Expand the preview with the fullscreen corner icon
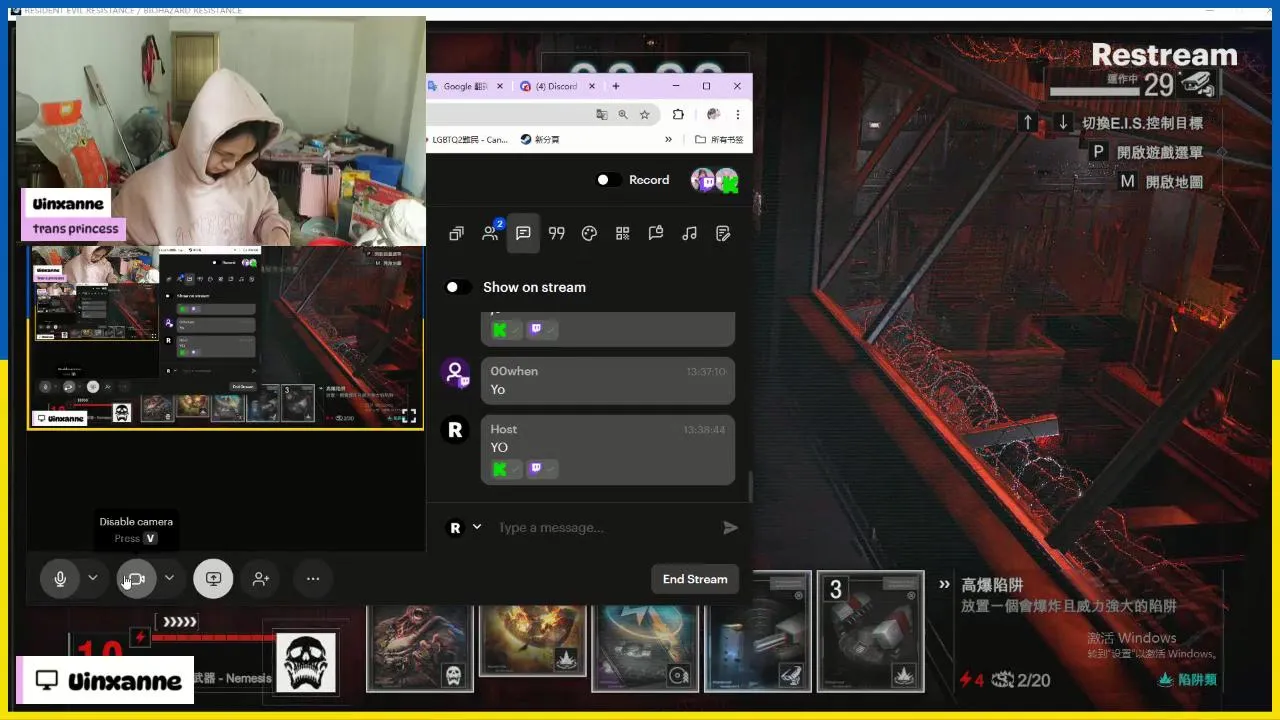This screenshot has width=1280, height=720. pos(409,416)
